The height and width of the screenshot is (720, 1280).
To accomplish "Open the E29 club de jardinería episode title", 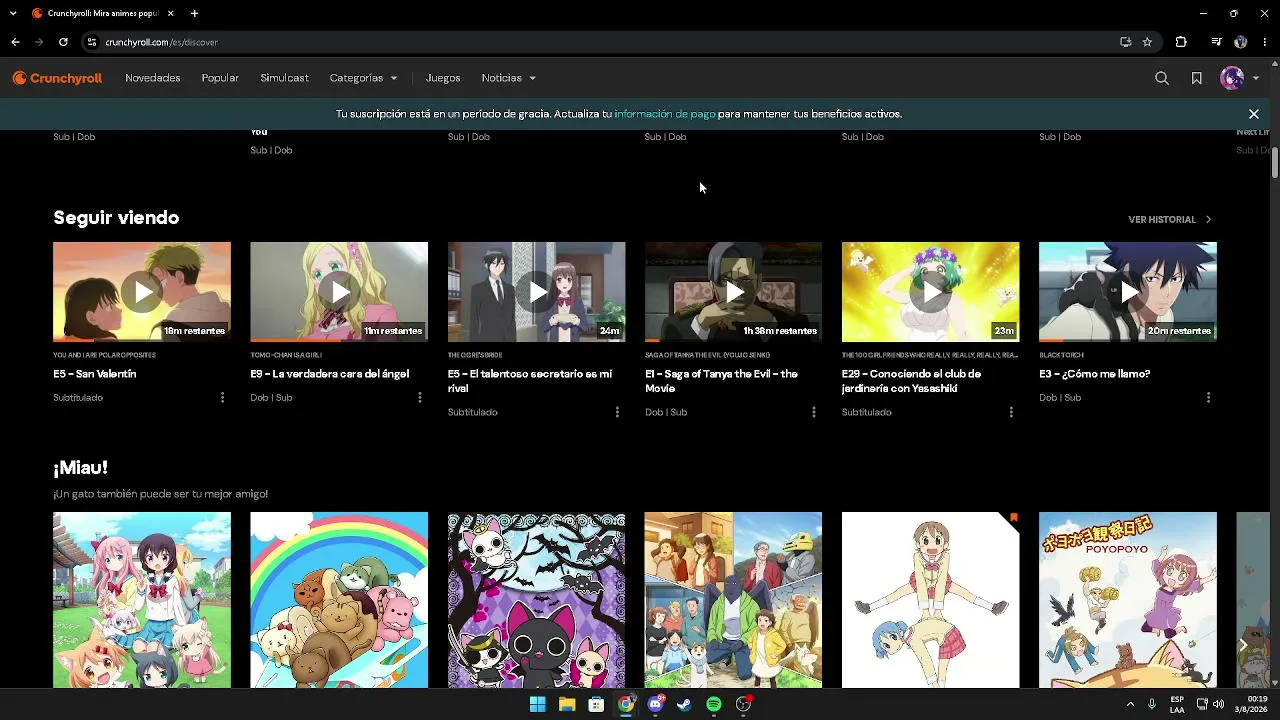I will [x=911, y=381].
